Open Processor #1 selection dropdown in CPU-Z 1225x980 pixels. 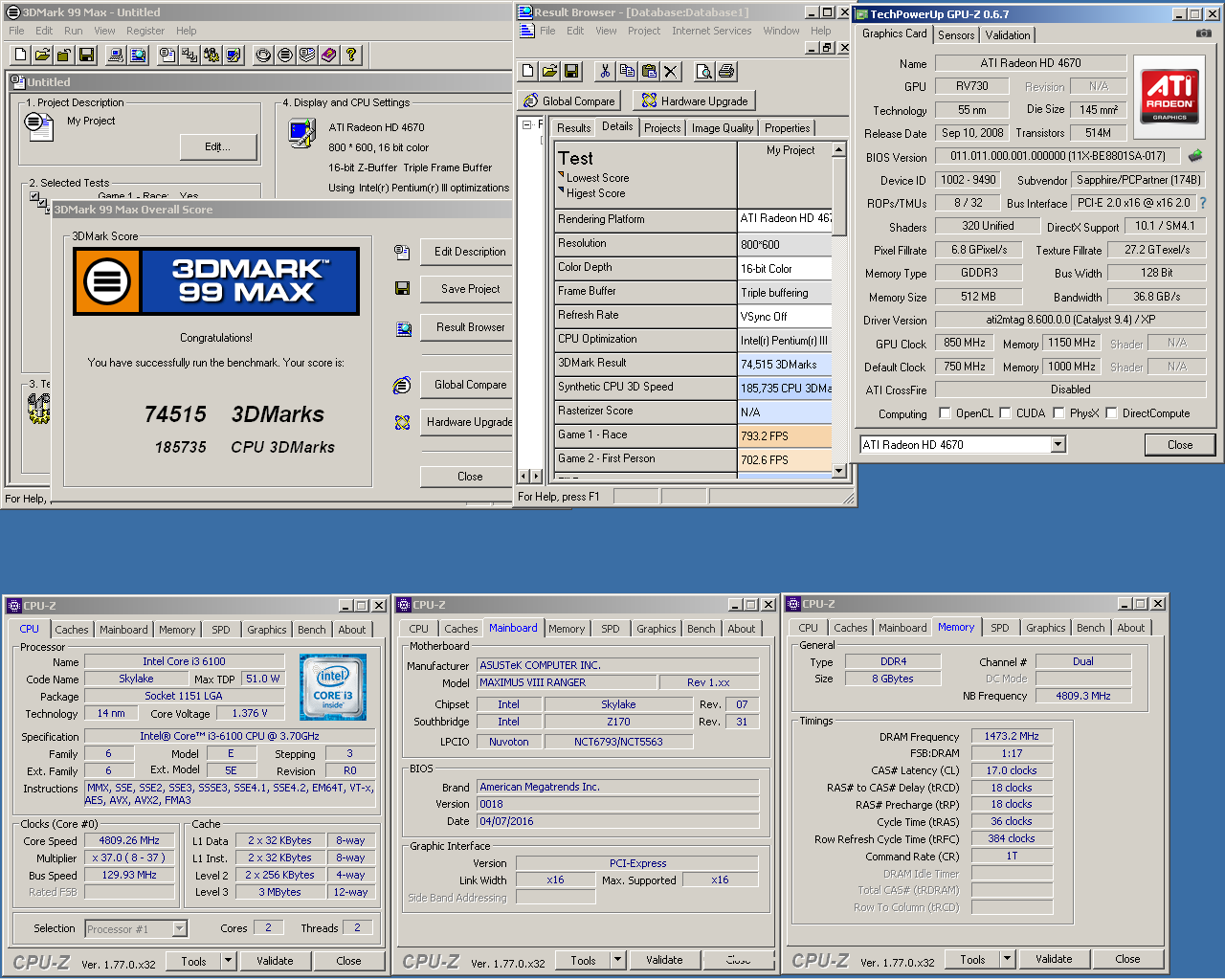click(179, 928)
